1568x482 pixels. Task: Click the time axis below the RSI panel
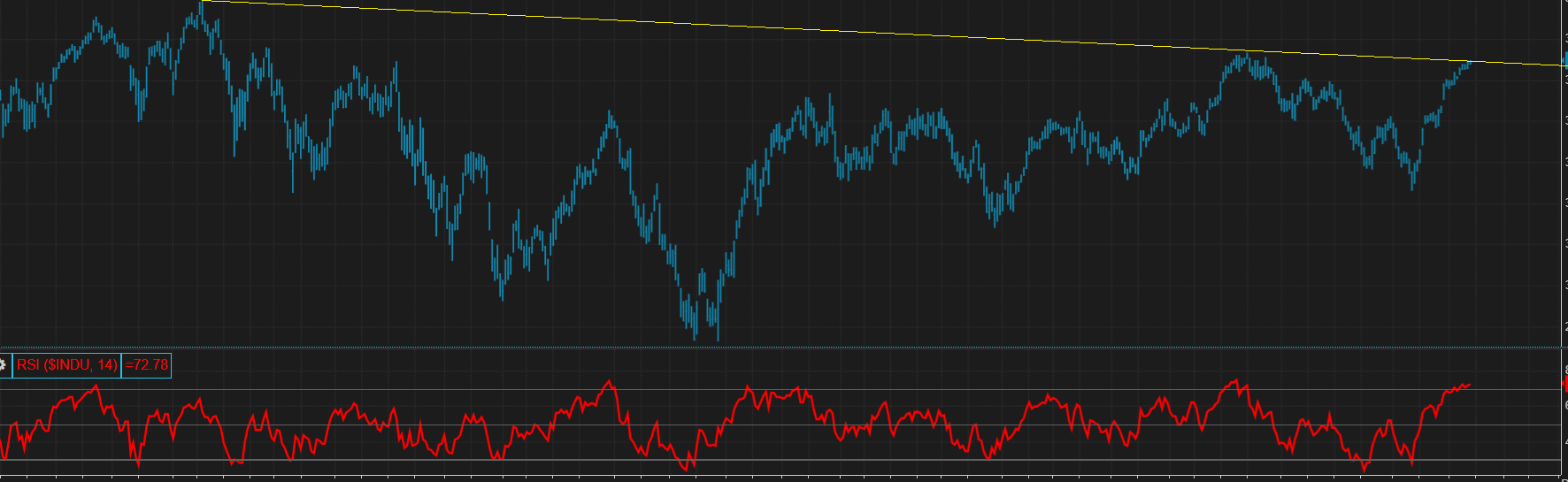(x=796, y=478)
